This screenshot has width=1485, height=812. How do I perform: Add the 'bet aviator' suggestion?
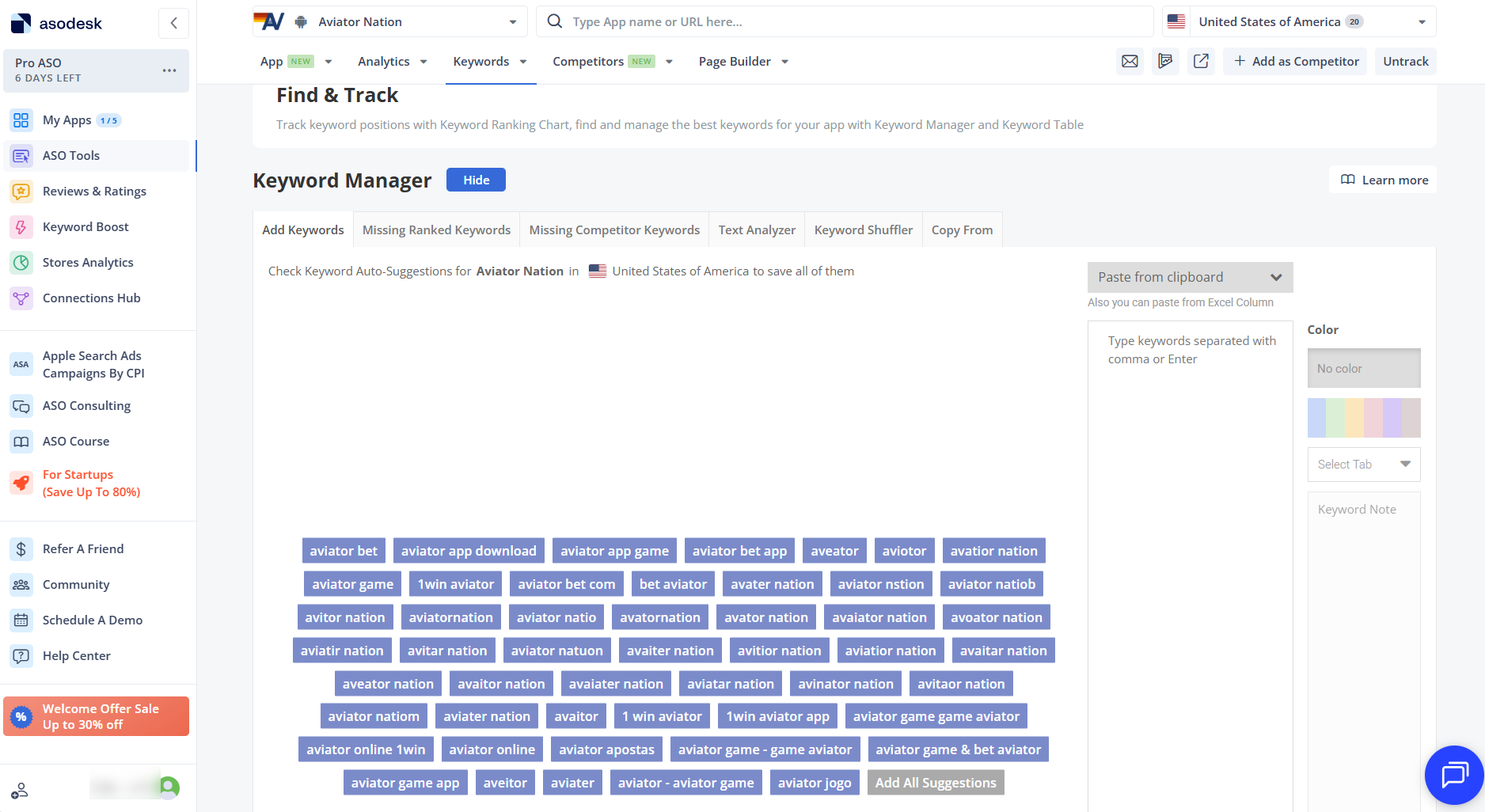click(673, 585)
